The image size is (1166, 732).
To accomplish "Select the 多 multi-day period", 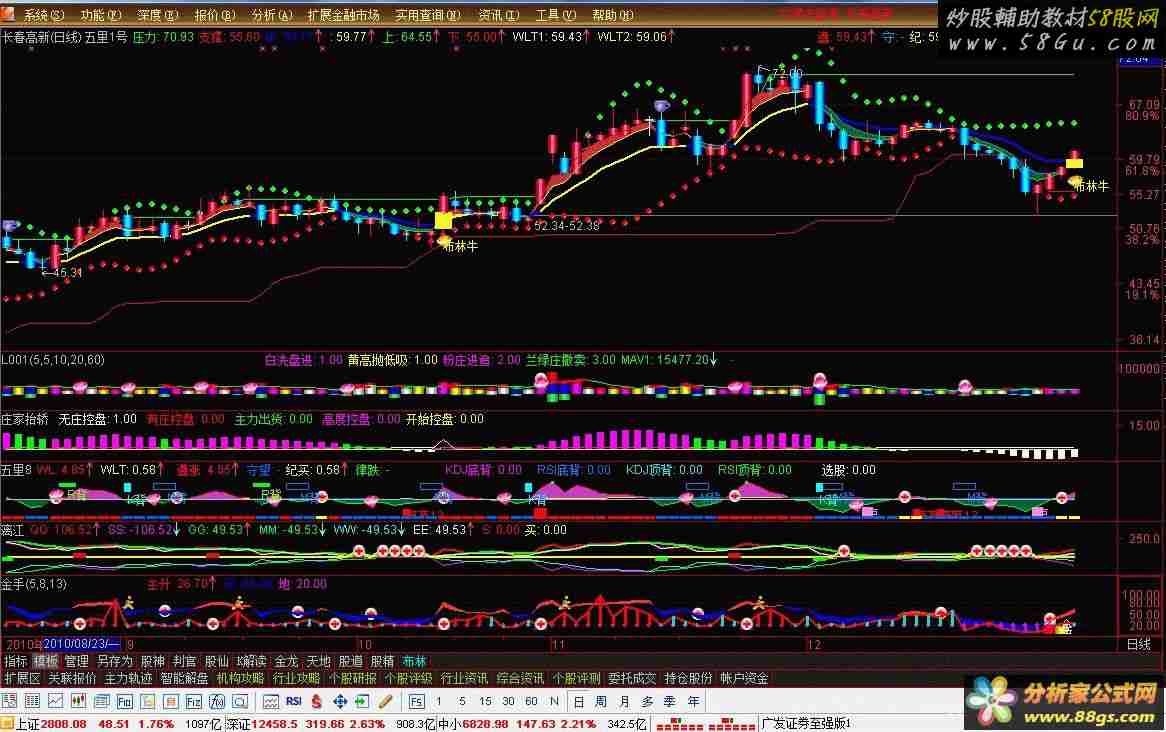I will point(647,701).
